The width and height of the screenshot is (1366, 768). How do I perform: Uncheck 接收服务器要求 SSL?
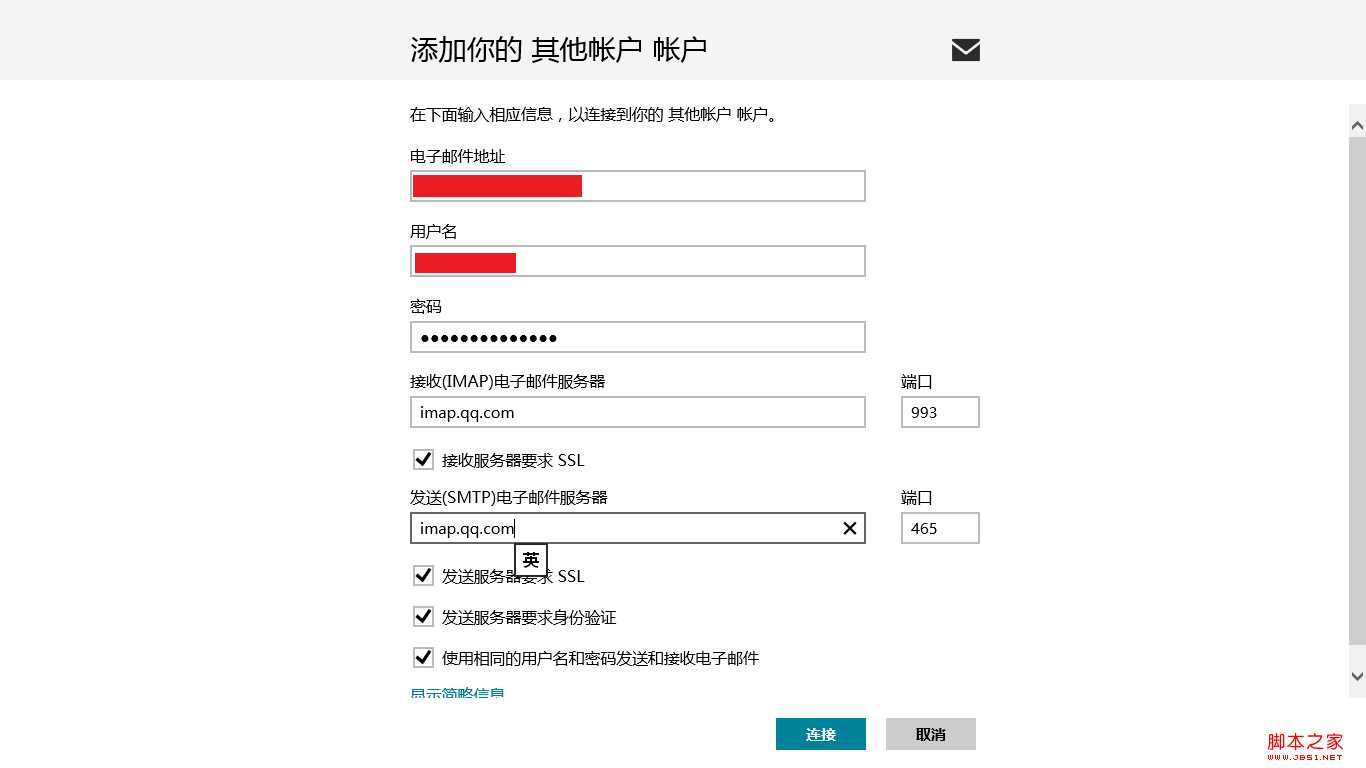[x=422, y=459]
